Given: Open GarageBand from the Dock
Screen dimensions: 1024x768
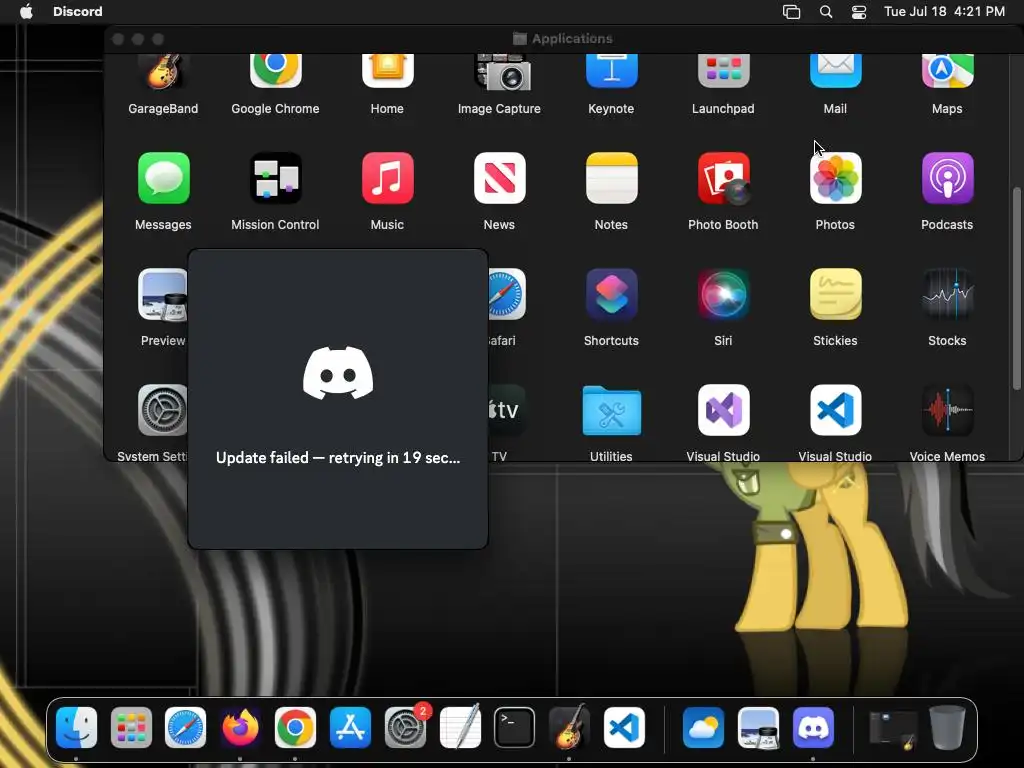Looking at the screenshot, I should pos(569,728).
